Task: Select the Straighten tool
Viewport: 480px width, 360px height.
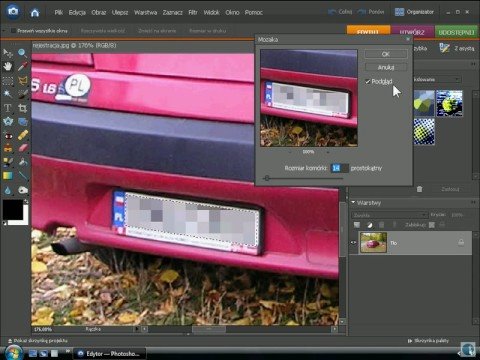Action: point(22,122)
